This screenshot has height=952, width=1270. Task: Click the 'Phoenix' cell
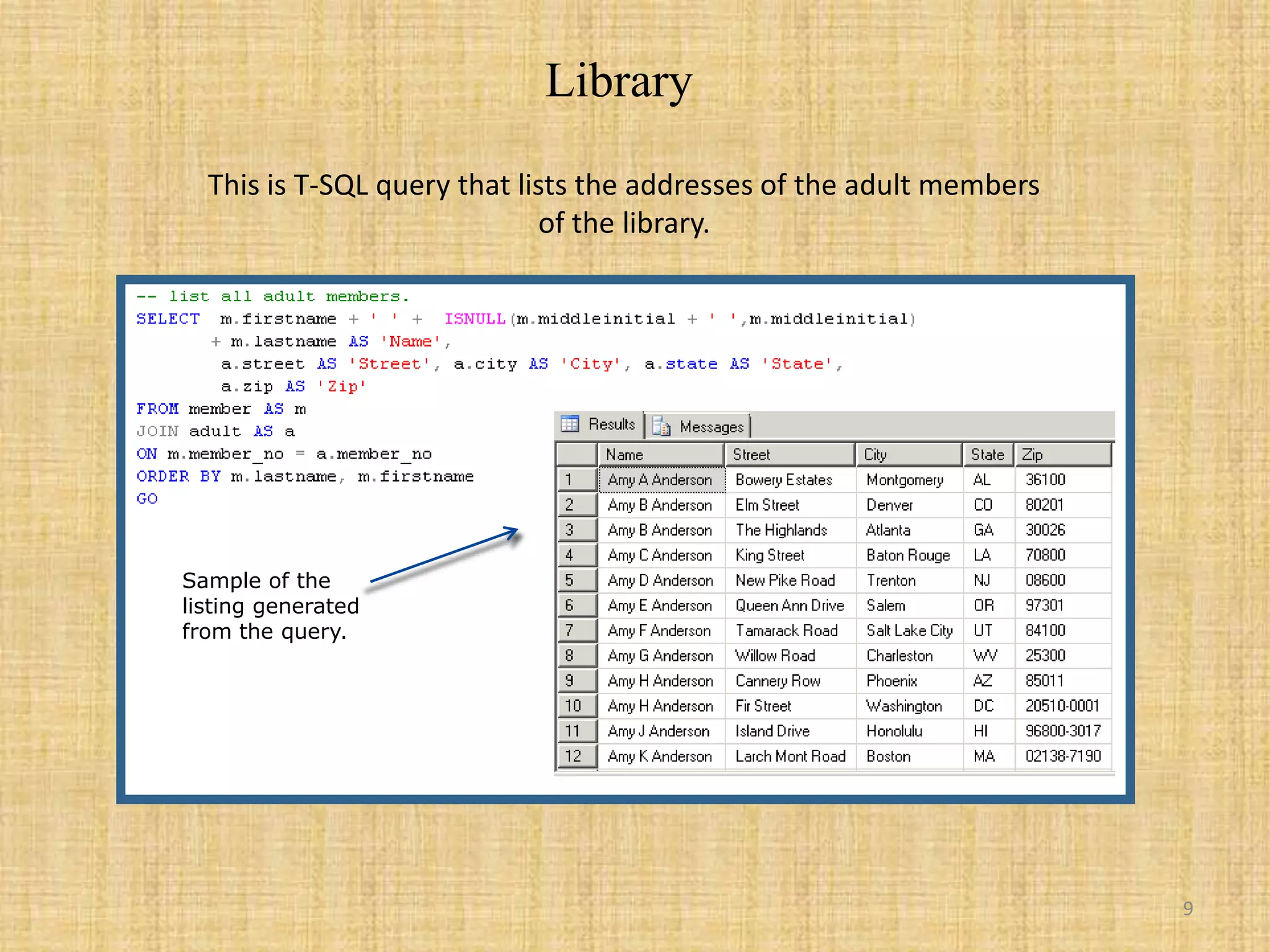pyautogui.click(x=910, y=681)
